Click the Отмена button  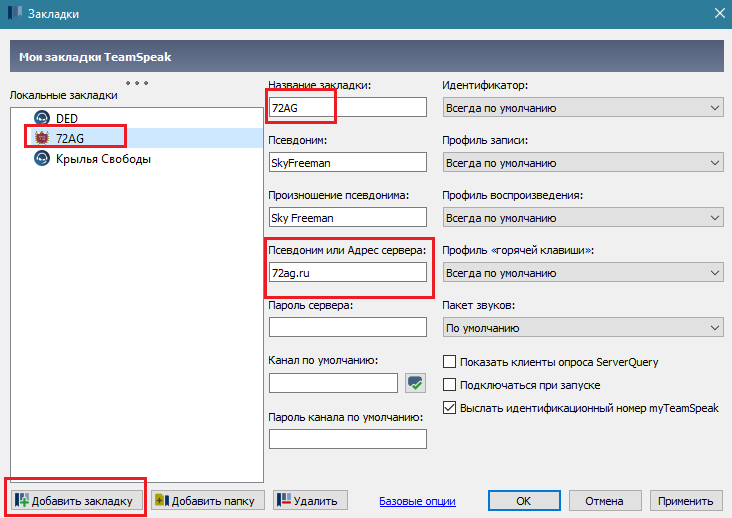[x=605, y=501]
